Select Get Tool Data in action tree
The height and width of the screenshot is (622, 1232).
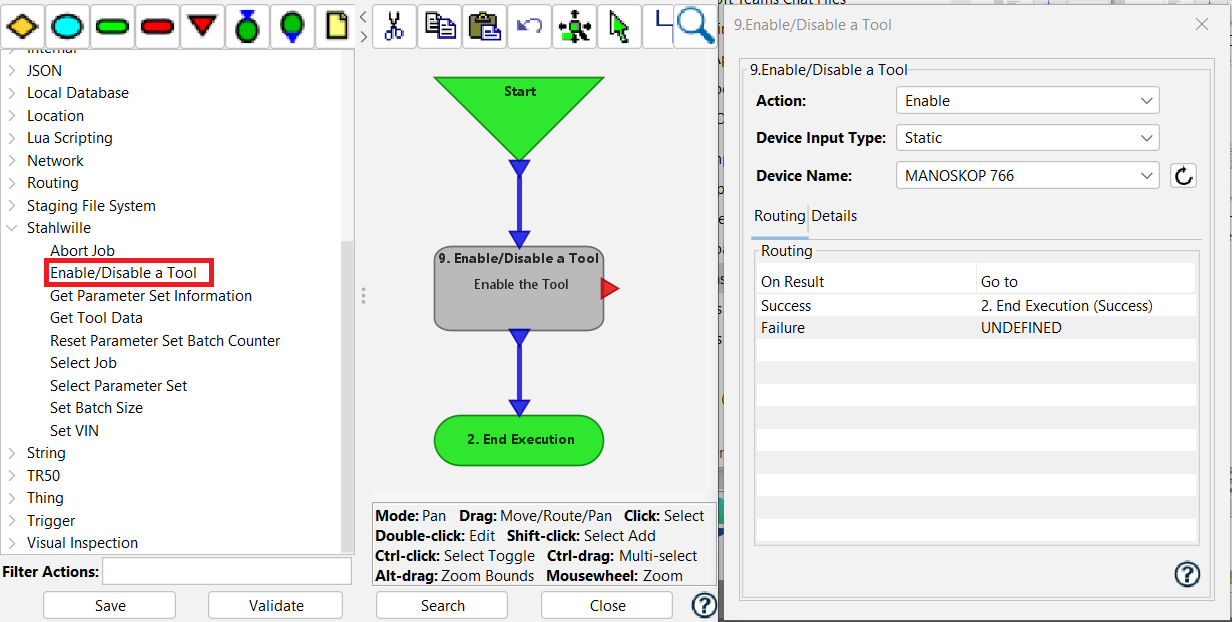click(x=96, y=318)
